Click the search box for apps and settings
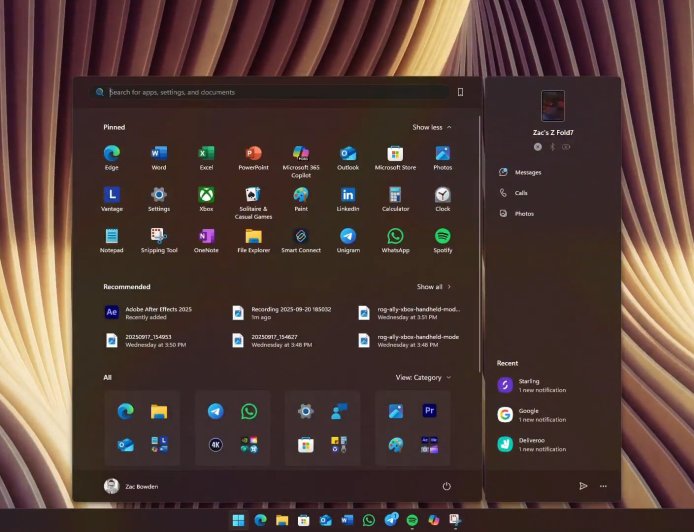The height and width of the screenshot is (532, 694). [270, 92]
